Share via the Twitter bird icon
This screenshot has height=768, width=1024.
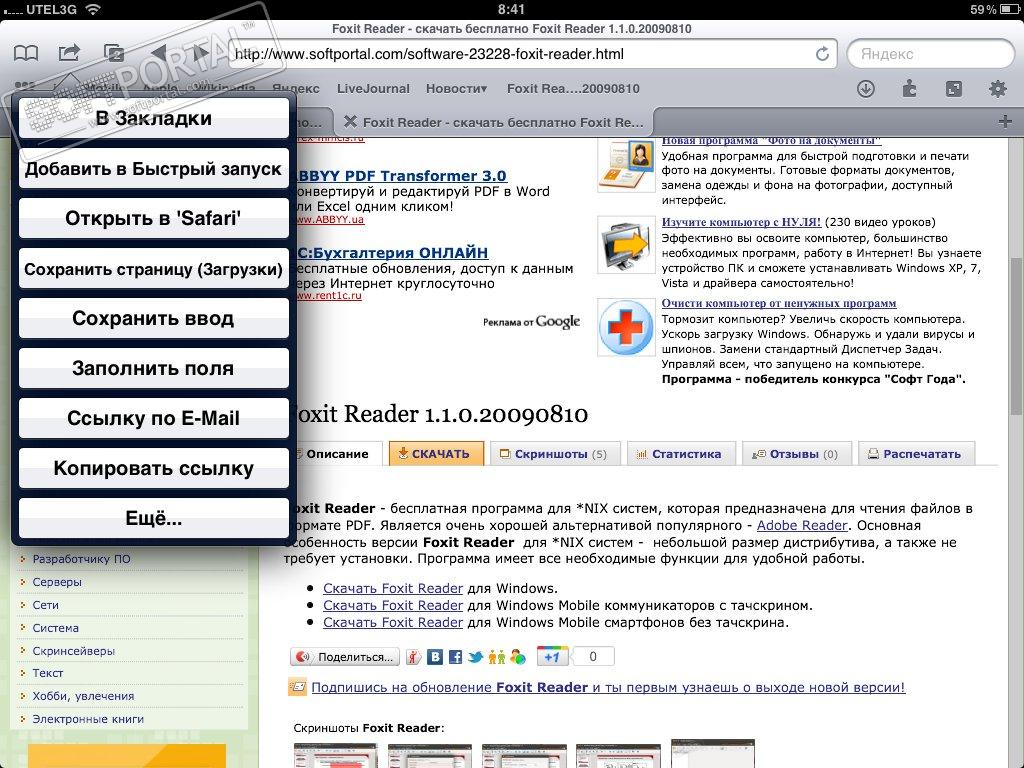click(475, 657)
